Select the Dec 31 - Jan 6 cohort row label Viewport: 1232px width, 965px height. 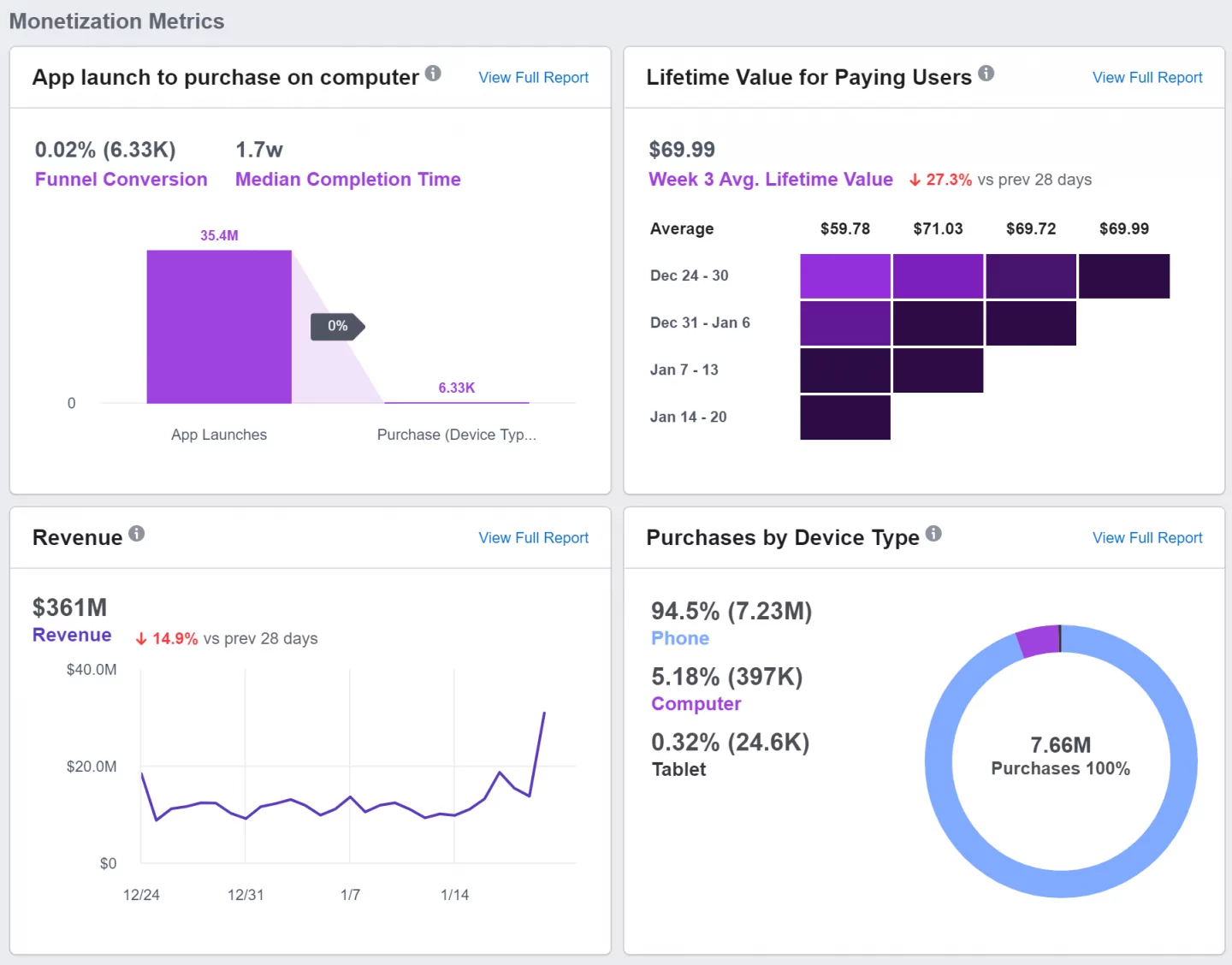click(x=700, y=323)
